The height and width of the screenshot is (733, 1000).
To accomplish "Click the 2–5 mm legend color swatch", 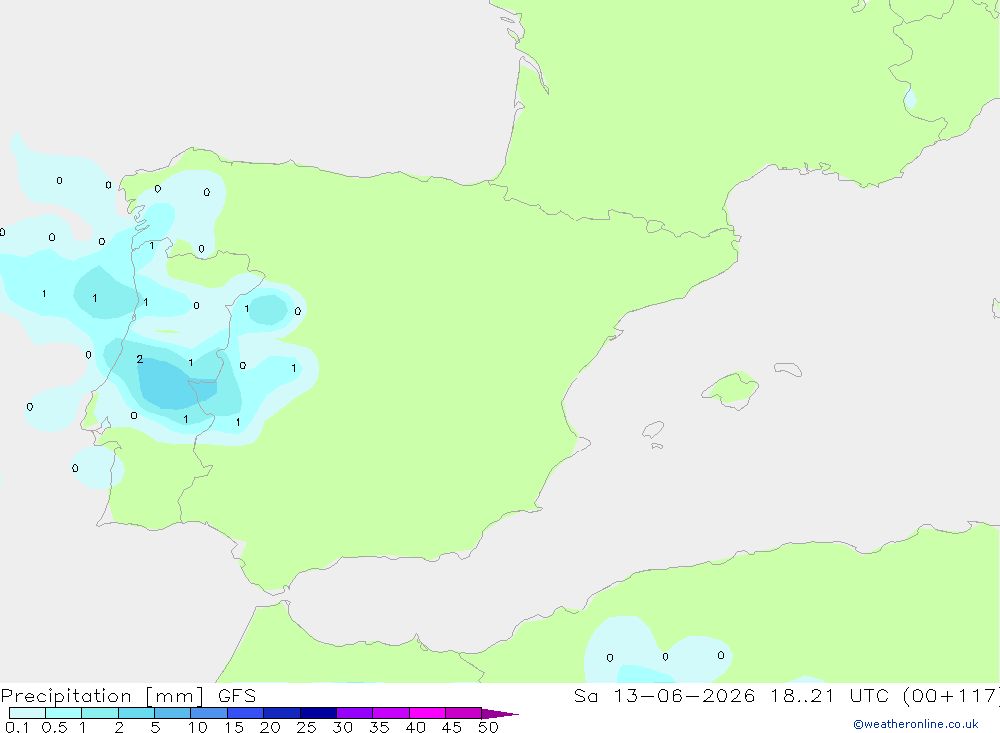I will [136, 713].
